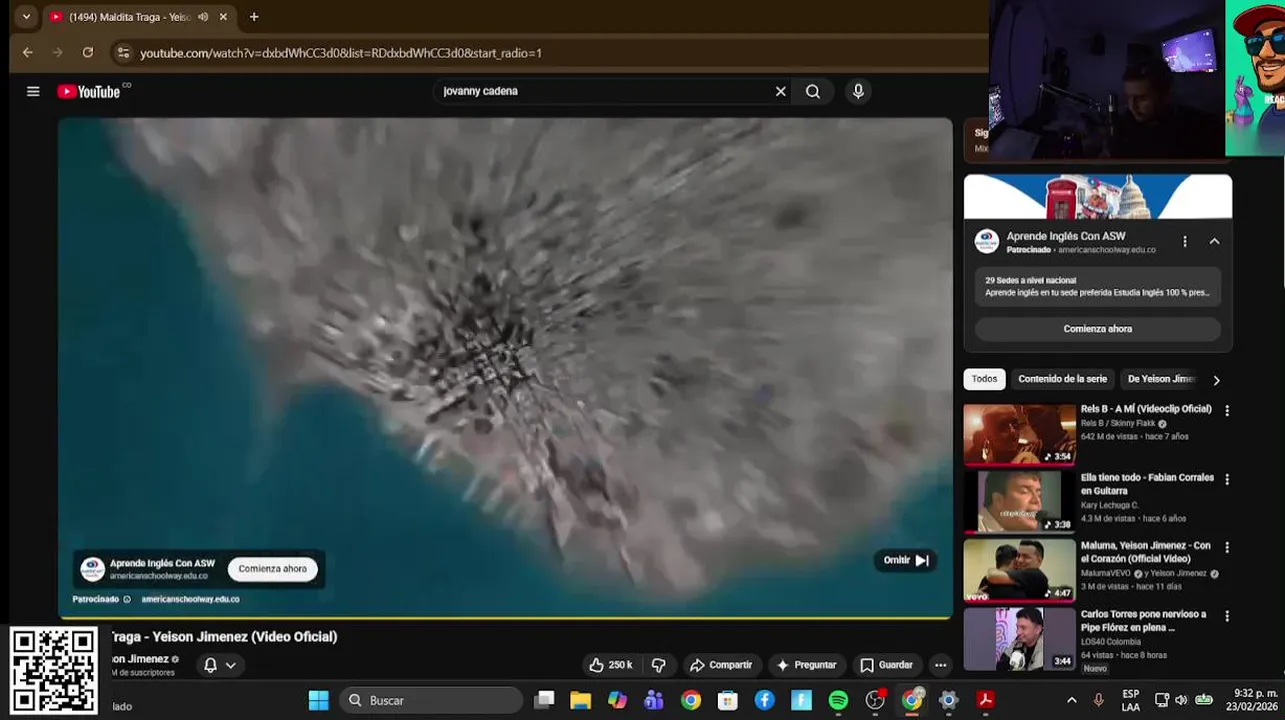Show hidden system tray icons

(x=1071, y=700)
